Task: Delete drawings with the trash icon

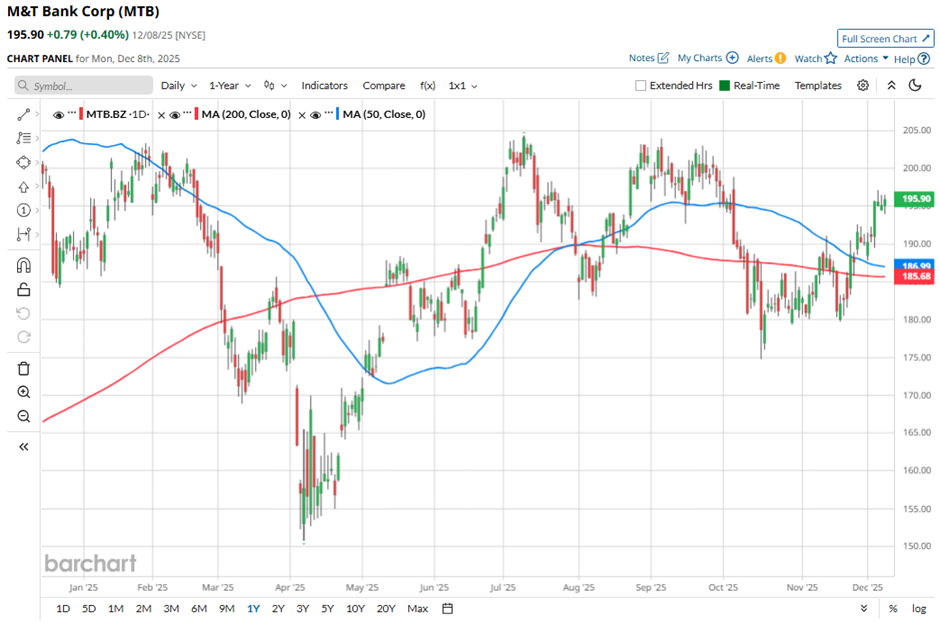Action: [x=23, y=369]
